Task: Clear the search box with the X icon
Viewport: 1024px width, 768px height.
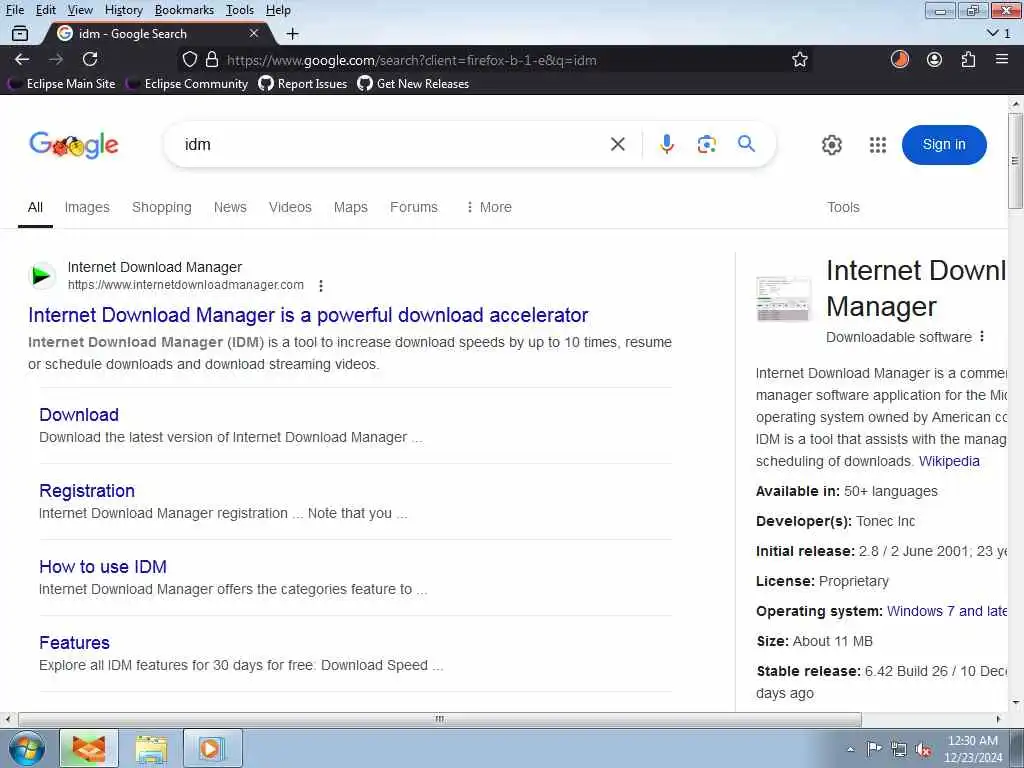Action: 618,144
